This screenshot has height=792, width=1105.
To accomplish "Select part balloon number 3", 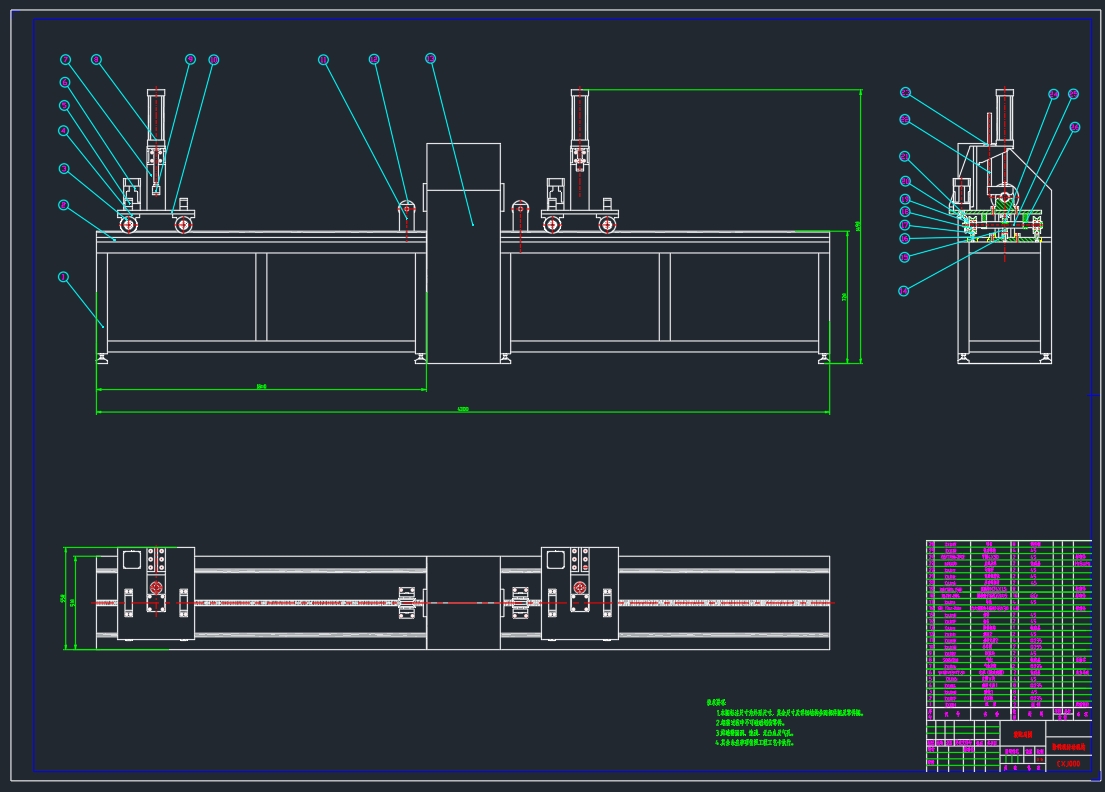I will click(x=63, y=168).
